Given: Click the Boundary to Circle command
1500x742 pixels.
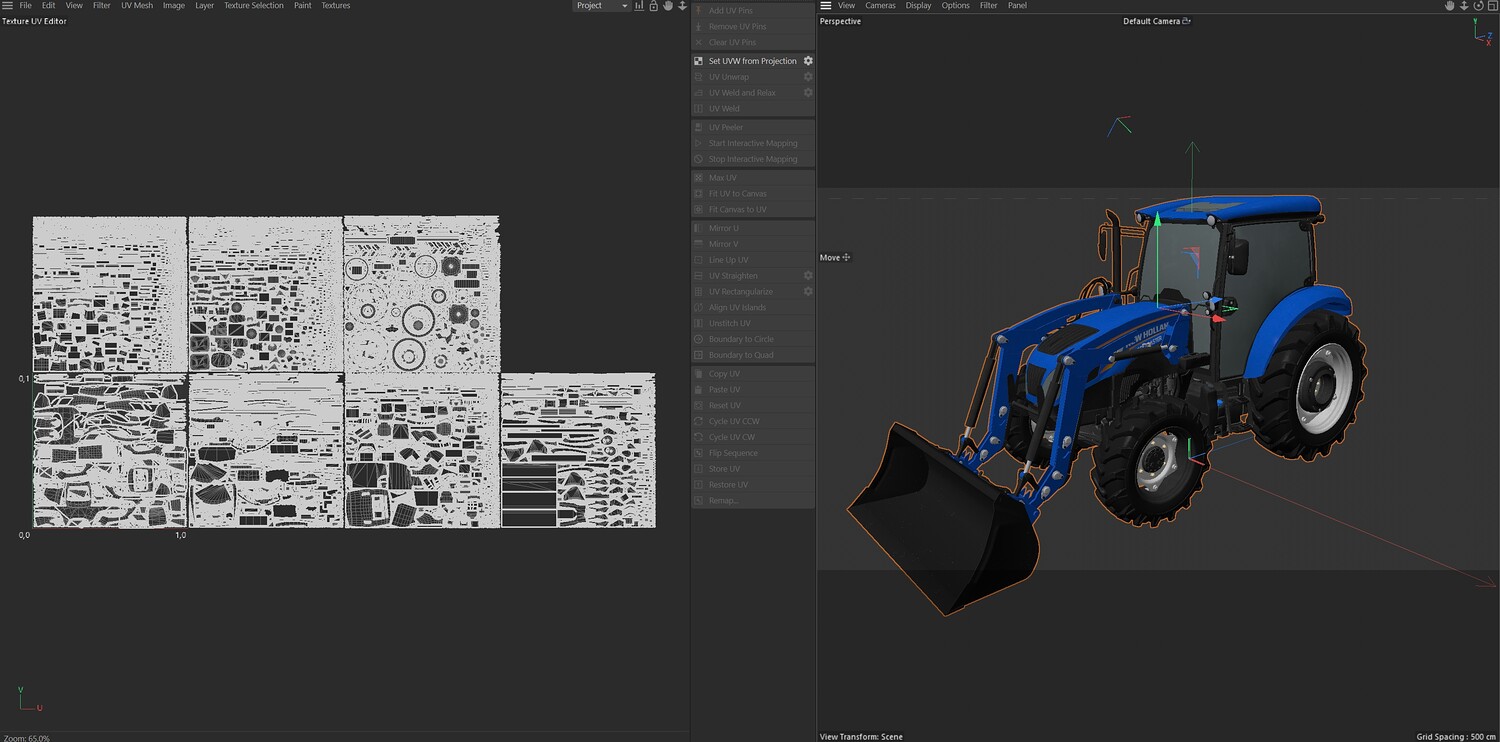Looking at the screenshot, I should click(753, 340).
